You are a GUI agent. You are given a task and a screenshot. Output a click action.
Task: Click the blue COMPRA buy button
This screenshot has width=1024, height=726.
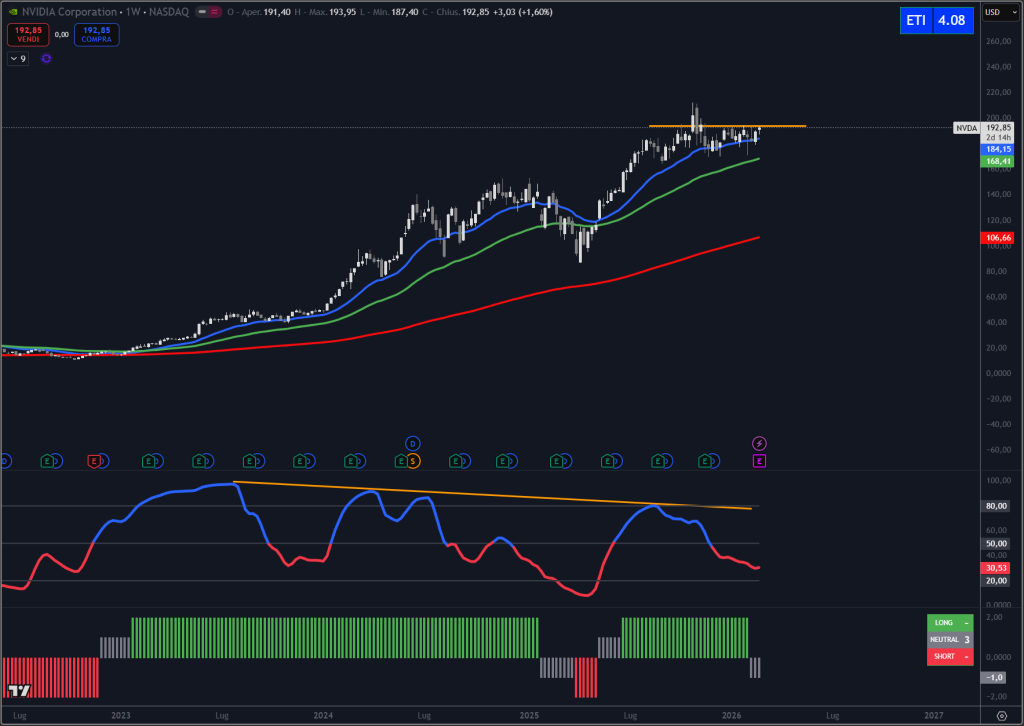[96, 33]
